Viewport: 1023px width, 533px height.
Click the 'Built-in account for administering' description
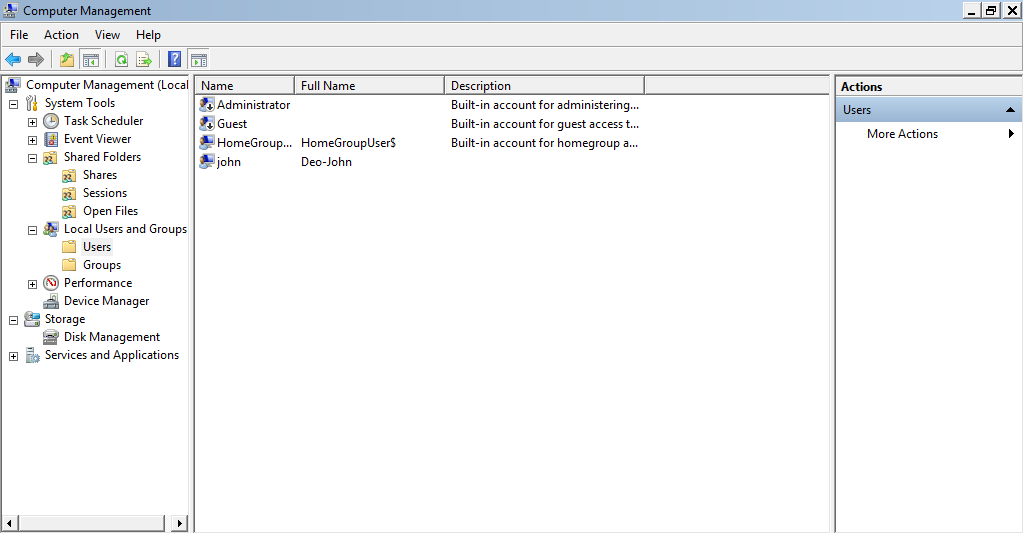[x=545, y=104]
